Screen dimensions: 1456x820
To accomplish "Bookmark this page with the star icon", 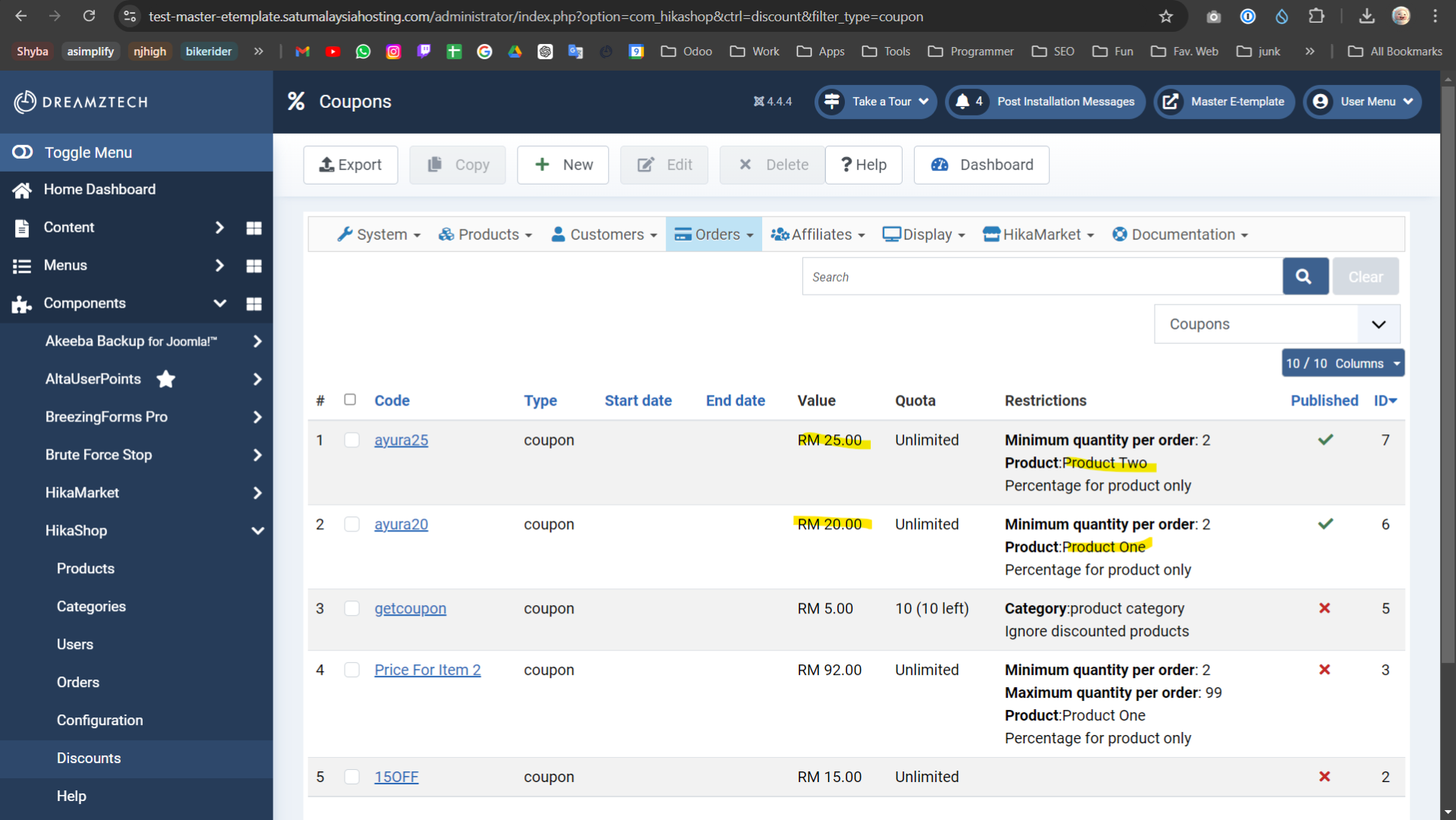I will [1165, 17].
